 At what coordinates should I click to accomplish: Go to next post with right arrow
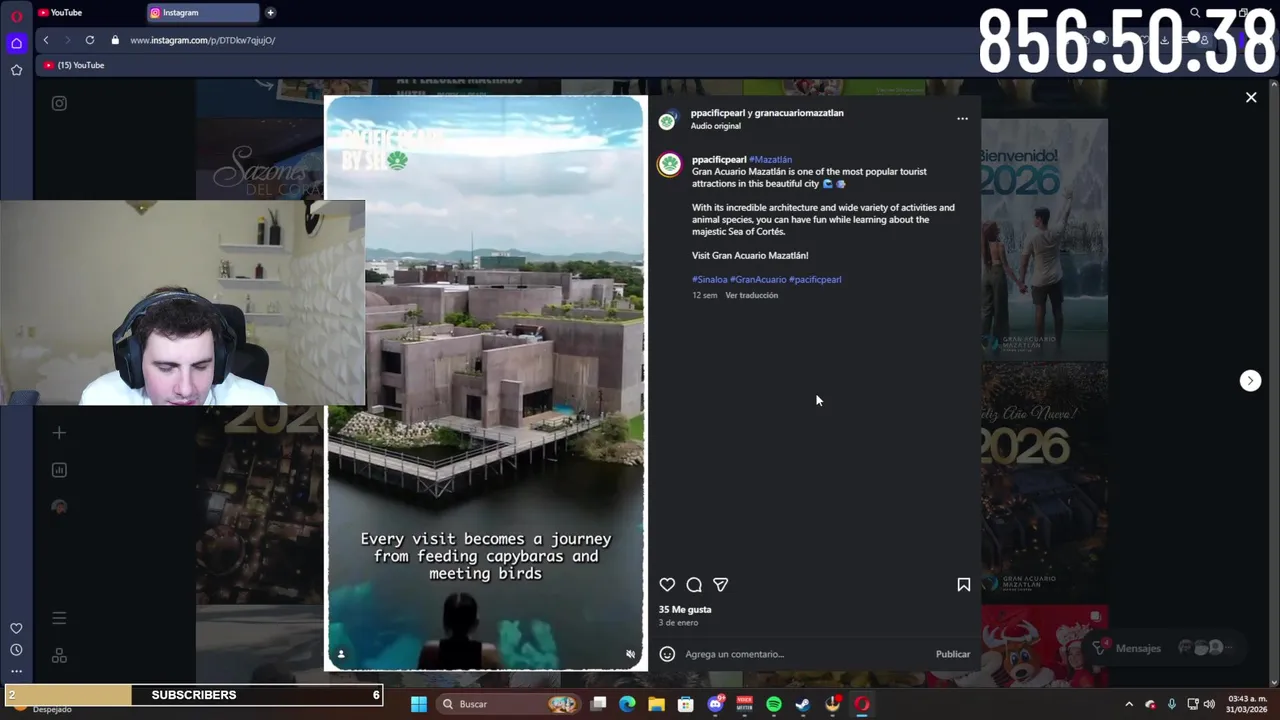pyautogui.click(x=1250, y=380)
